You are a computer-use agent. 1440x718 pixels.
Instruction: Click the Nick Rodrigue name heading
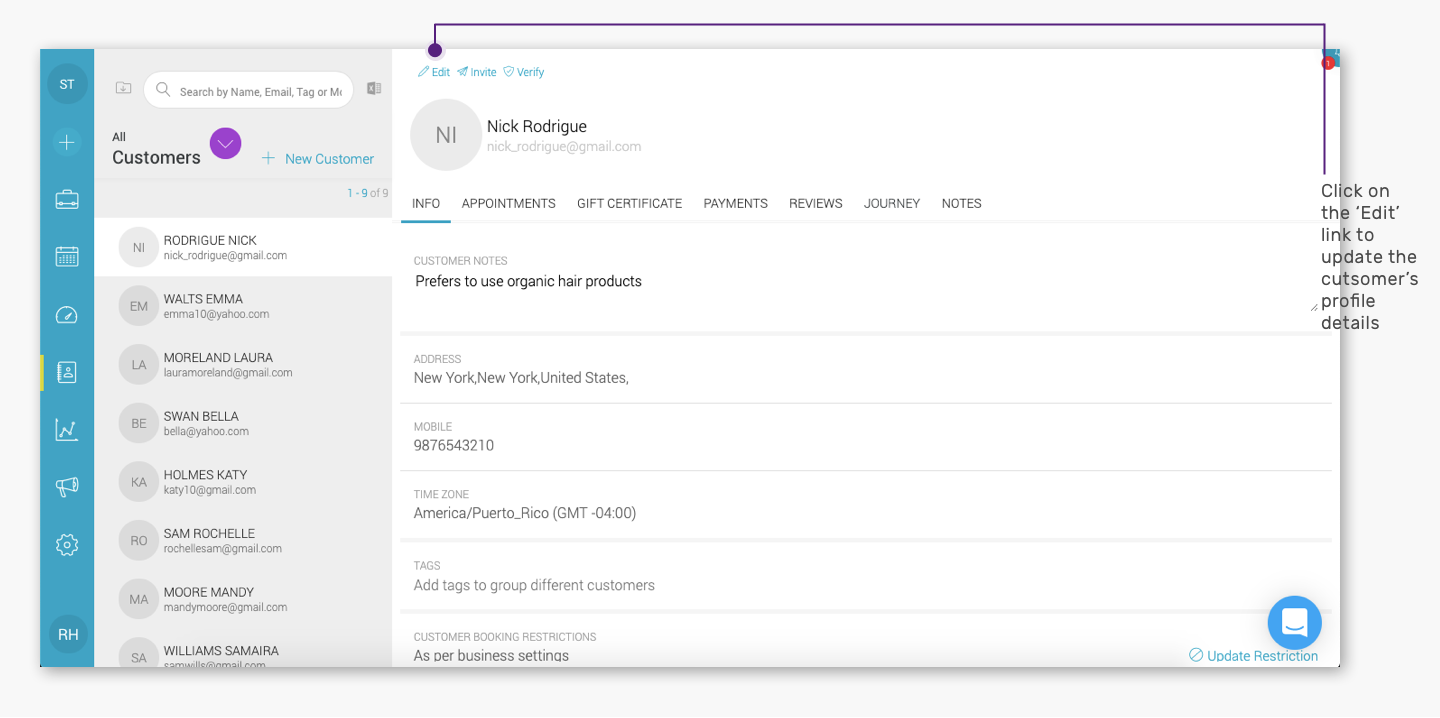click(537, 126)
